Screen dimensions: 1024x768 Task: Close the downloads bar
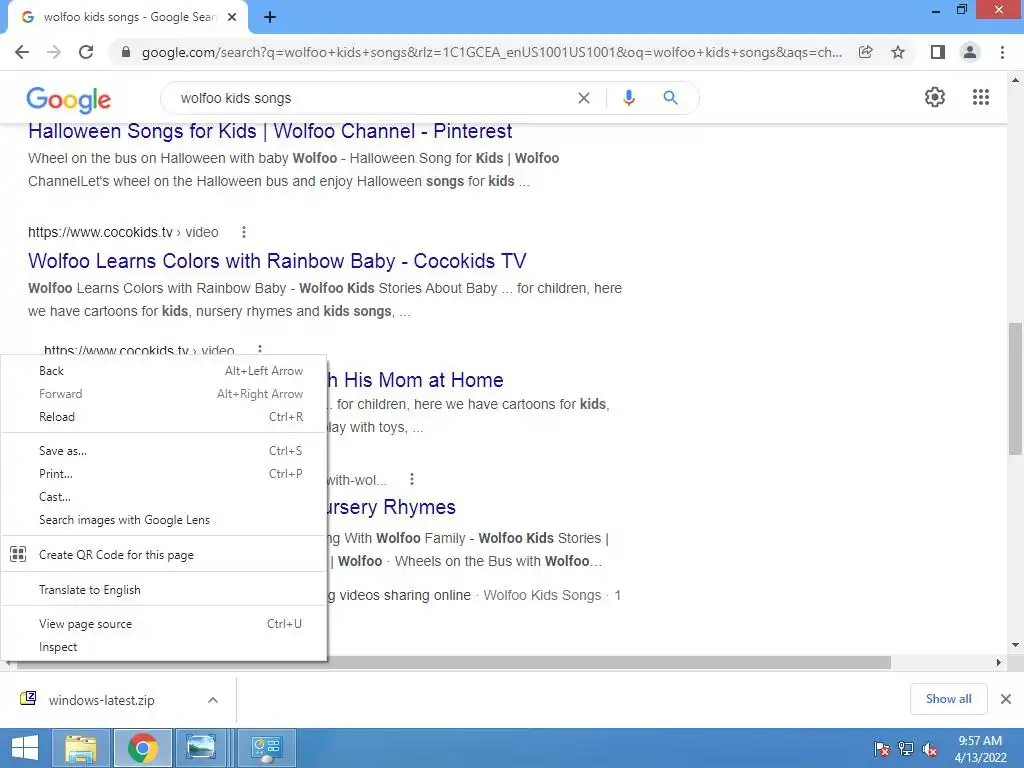tap(1006, 699)
